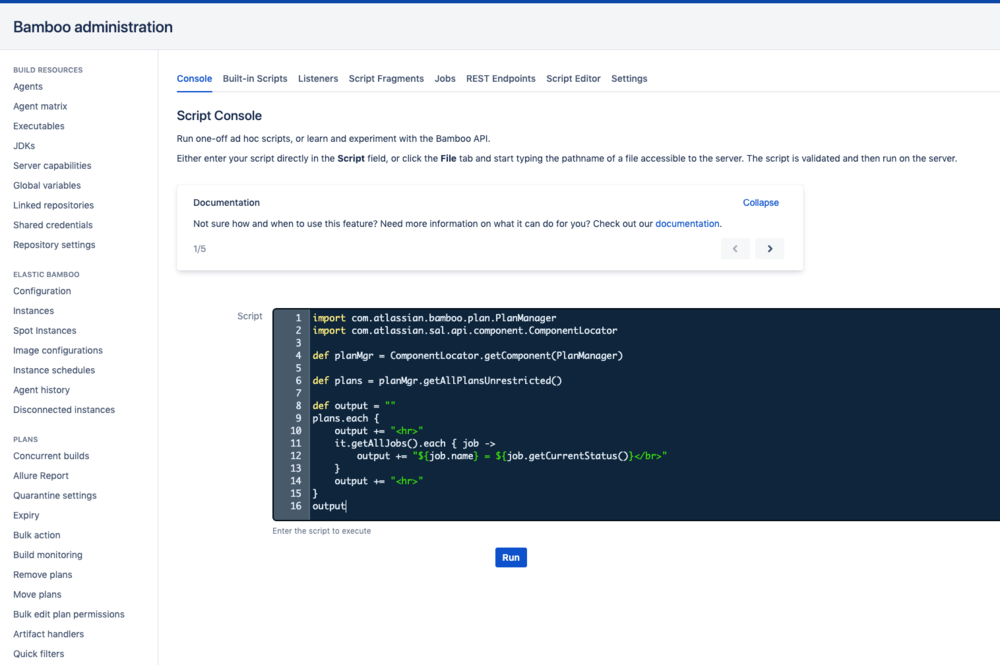Screen dimensions: 1000x665
Task: Open the Listeners tab
Action: point(318,78)
